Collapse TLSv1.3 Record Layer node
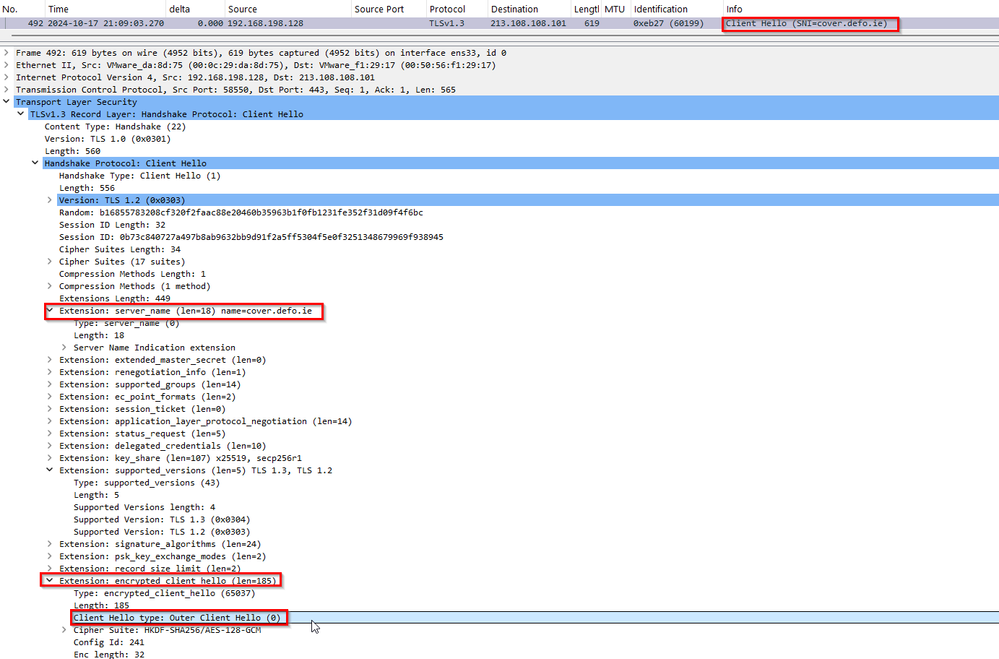The image size is (999, 659). pos(20,114)
